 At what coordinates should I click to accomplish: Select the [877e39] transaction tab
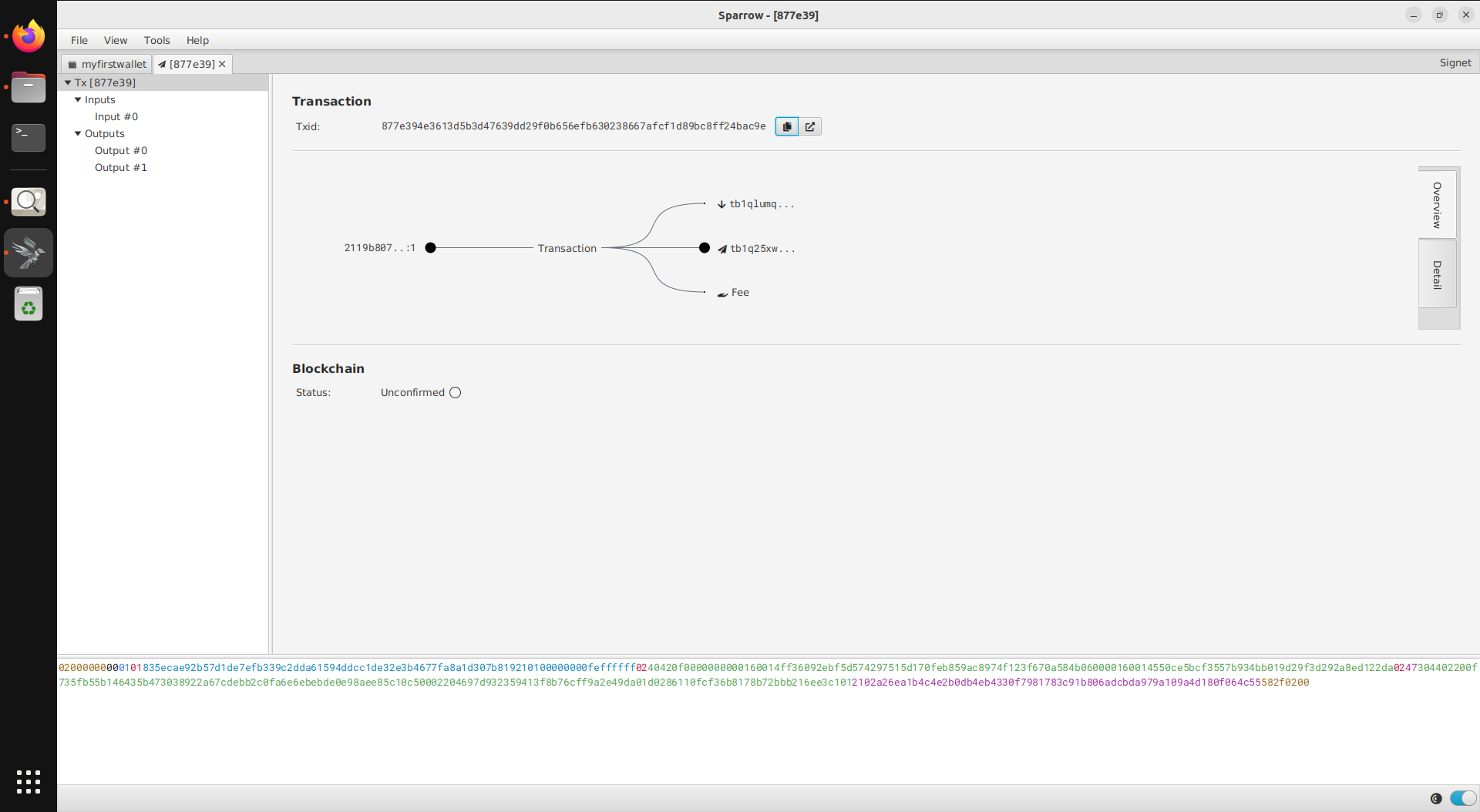coord(192,64)
